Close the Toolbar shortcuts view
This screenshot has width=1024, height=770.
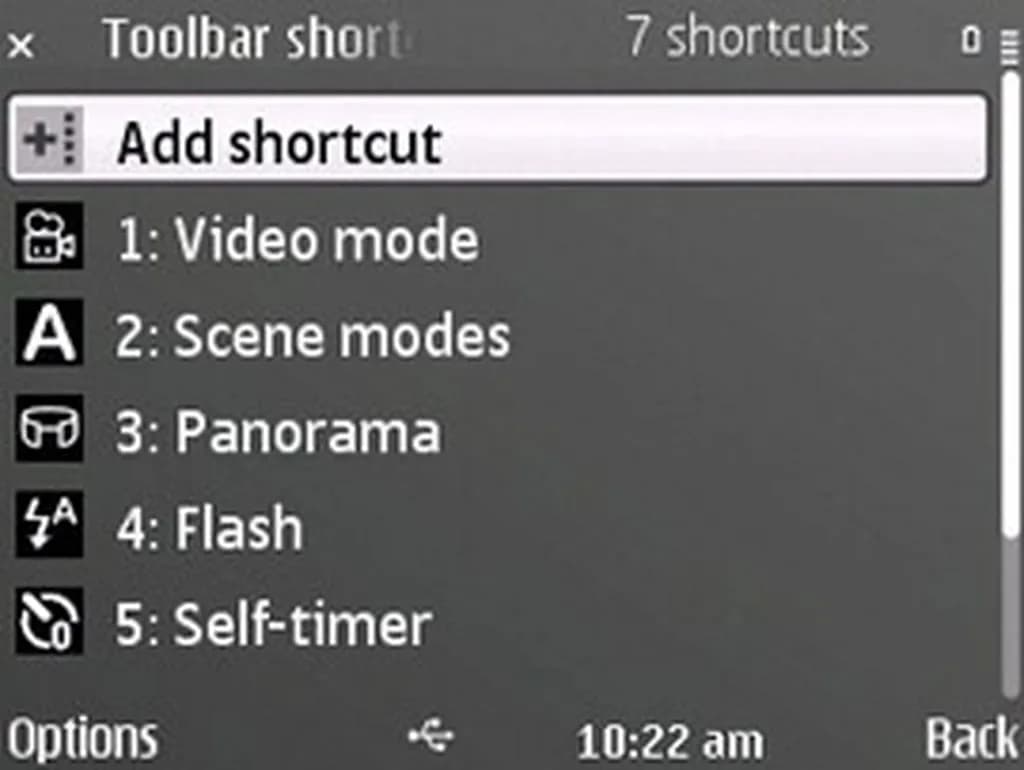[22, 45]
